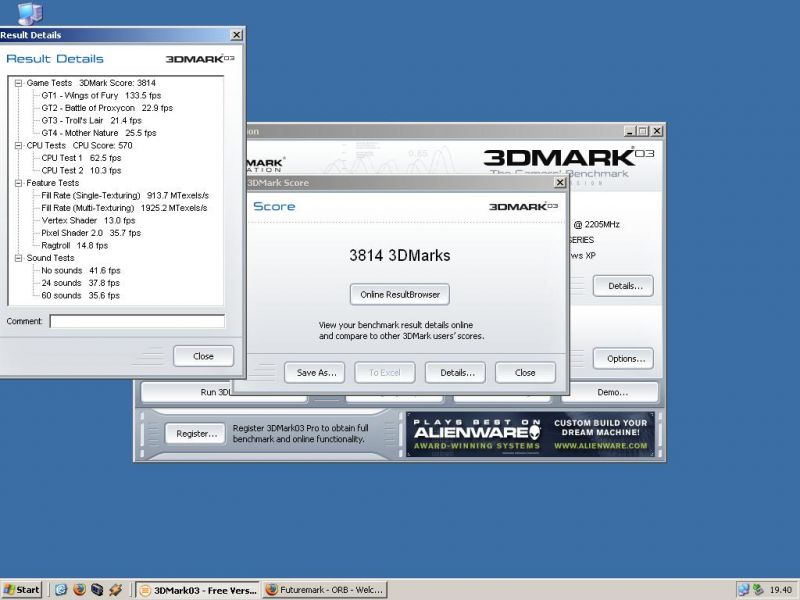This screenshot has height=600, width=800.
Task: Click the Result Details title bar X
Action: (x=236, y=35)
